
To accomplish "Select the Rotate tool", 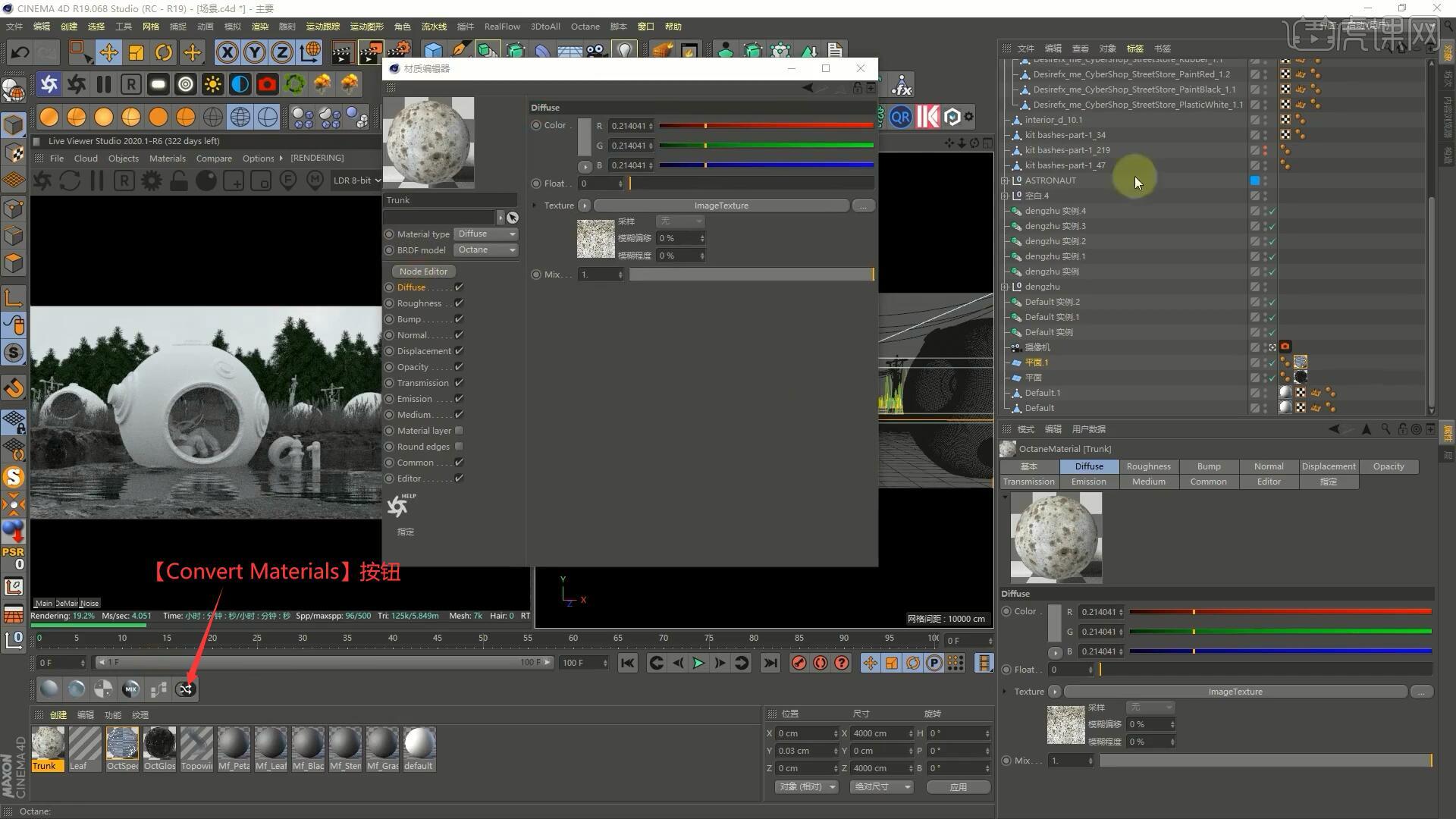I will tap(164, 52).
